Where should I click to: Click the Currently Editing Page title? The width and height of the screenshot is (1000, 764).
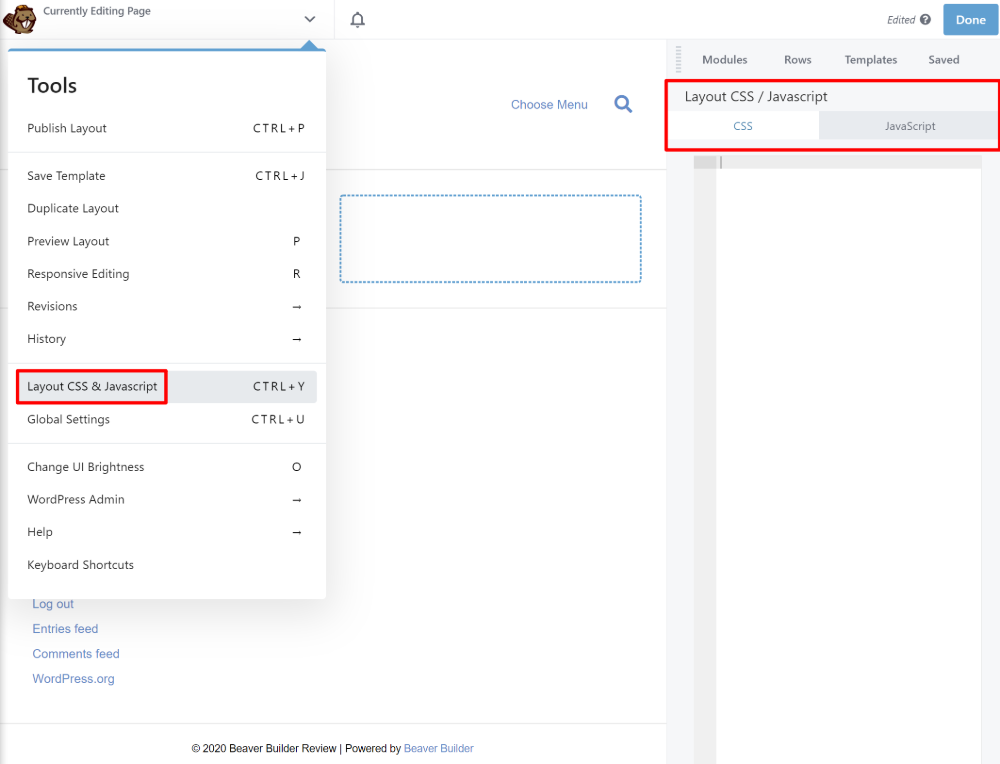pos(97,11)
